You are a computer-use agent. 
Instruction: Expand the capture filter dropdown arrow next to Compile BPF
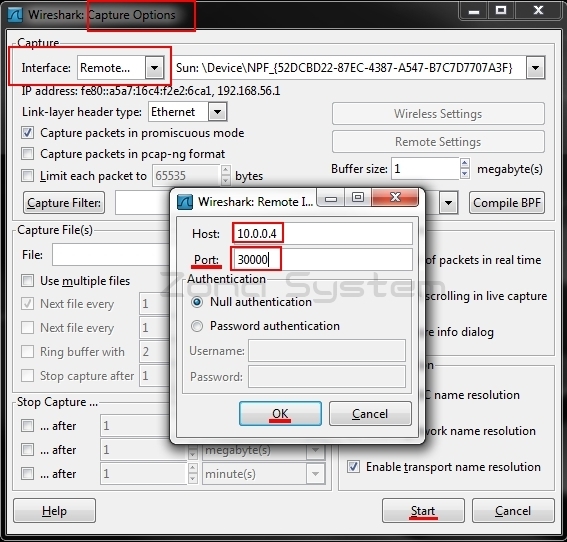point(448,202)
